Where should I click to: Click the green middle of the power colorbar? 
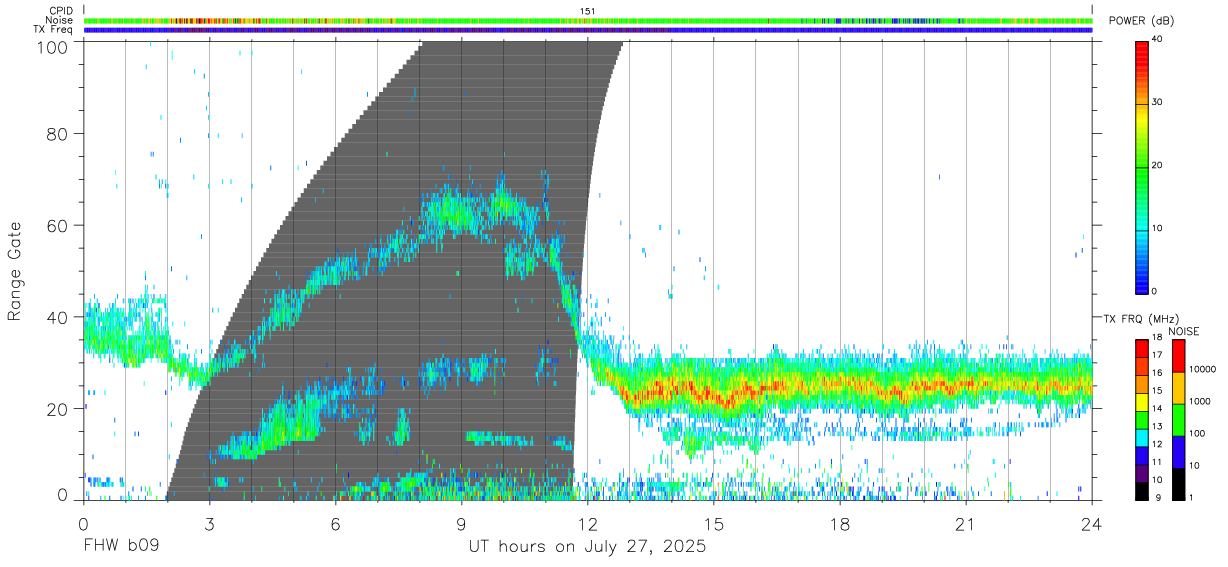pyautogui.click(x=1141, y=167)
